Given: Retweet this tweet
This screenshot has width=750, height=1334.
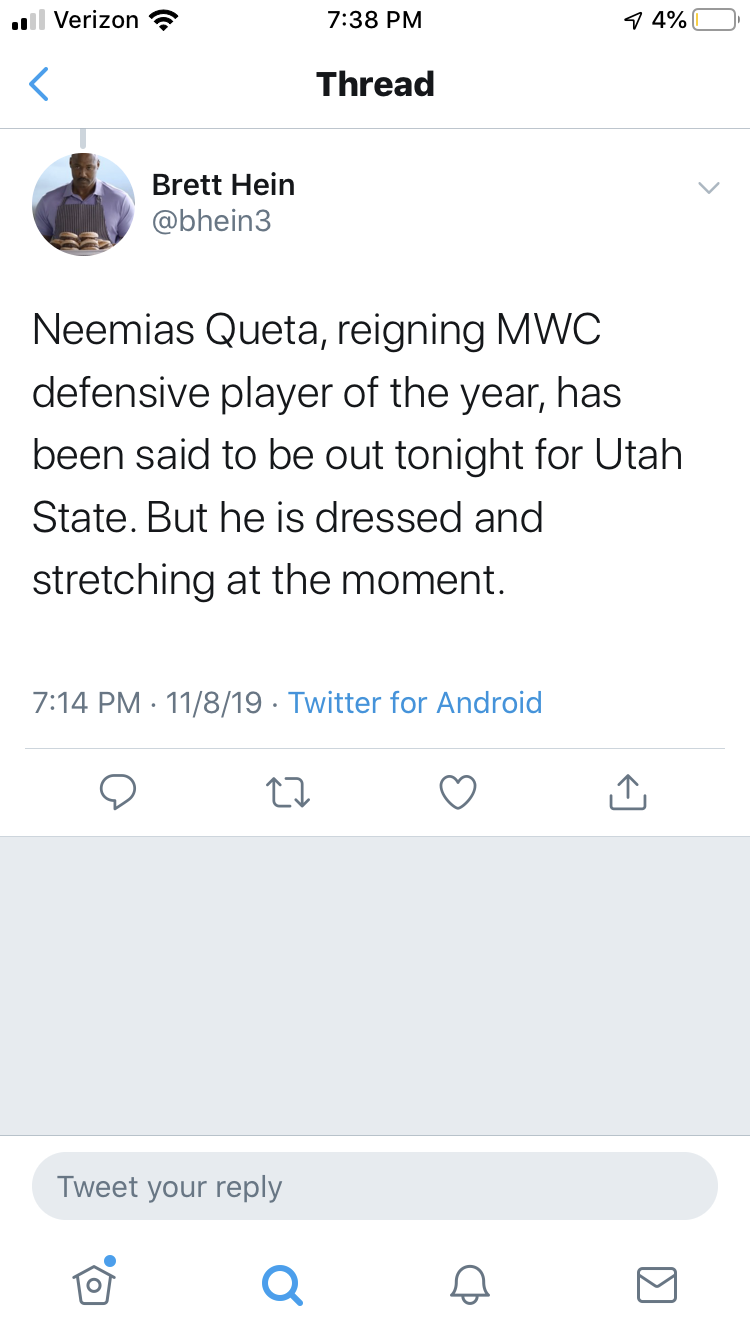Looking at the screenshot, I should 288,792.
